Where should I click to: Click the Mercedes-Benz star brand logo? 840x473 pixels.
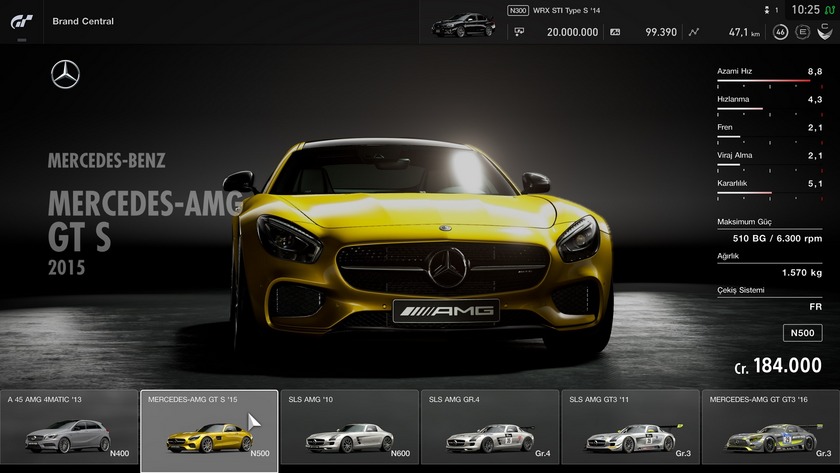[66, 75]
